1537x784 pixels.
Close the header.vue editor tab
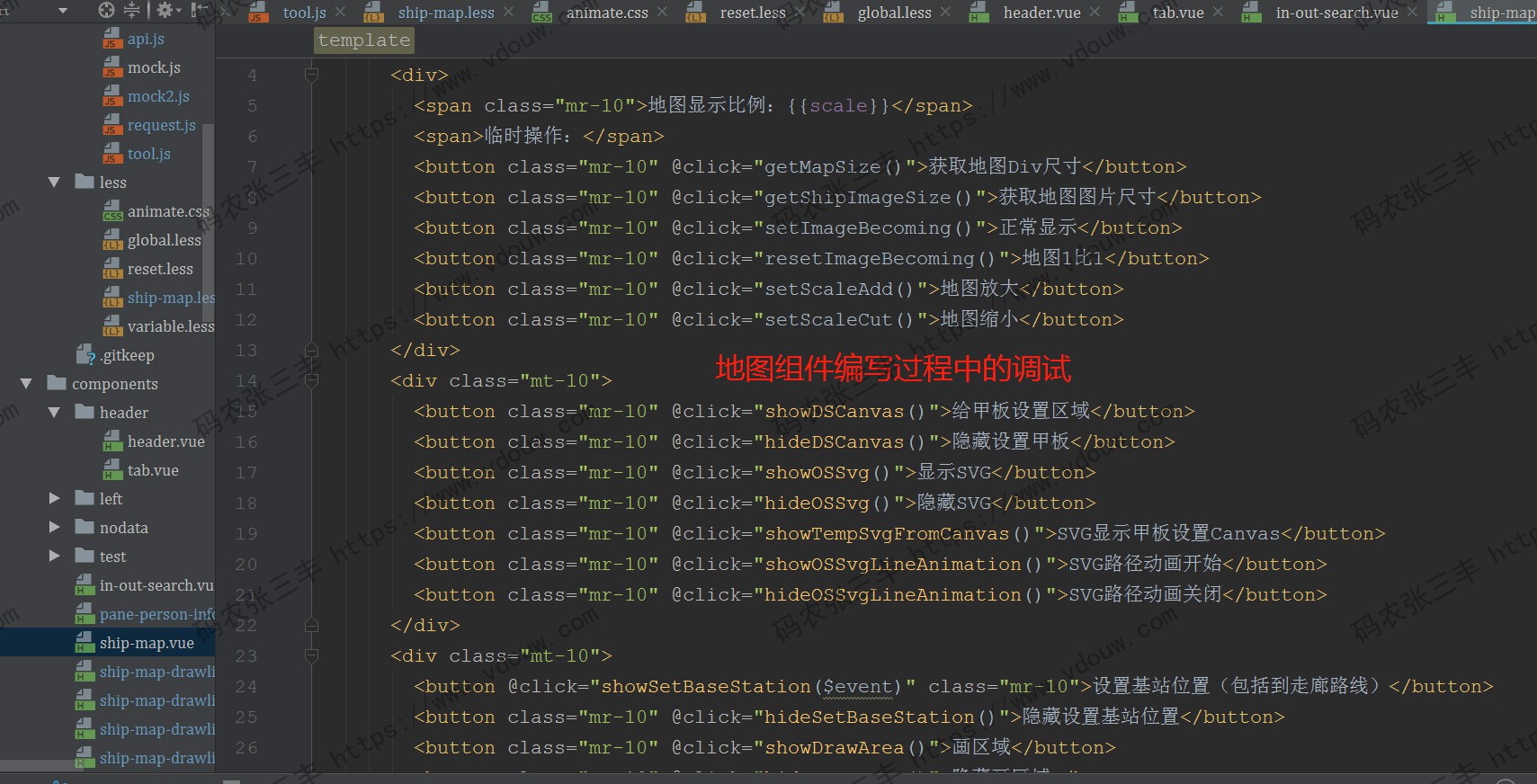pos(1095,12)
